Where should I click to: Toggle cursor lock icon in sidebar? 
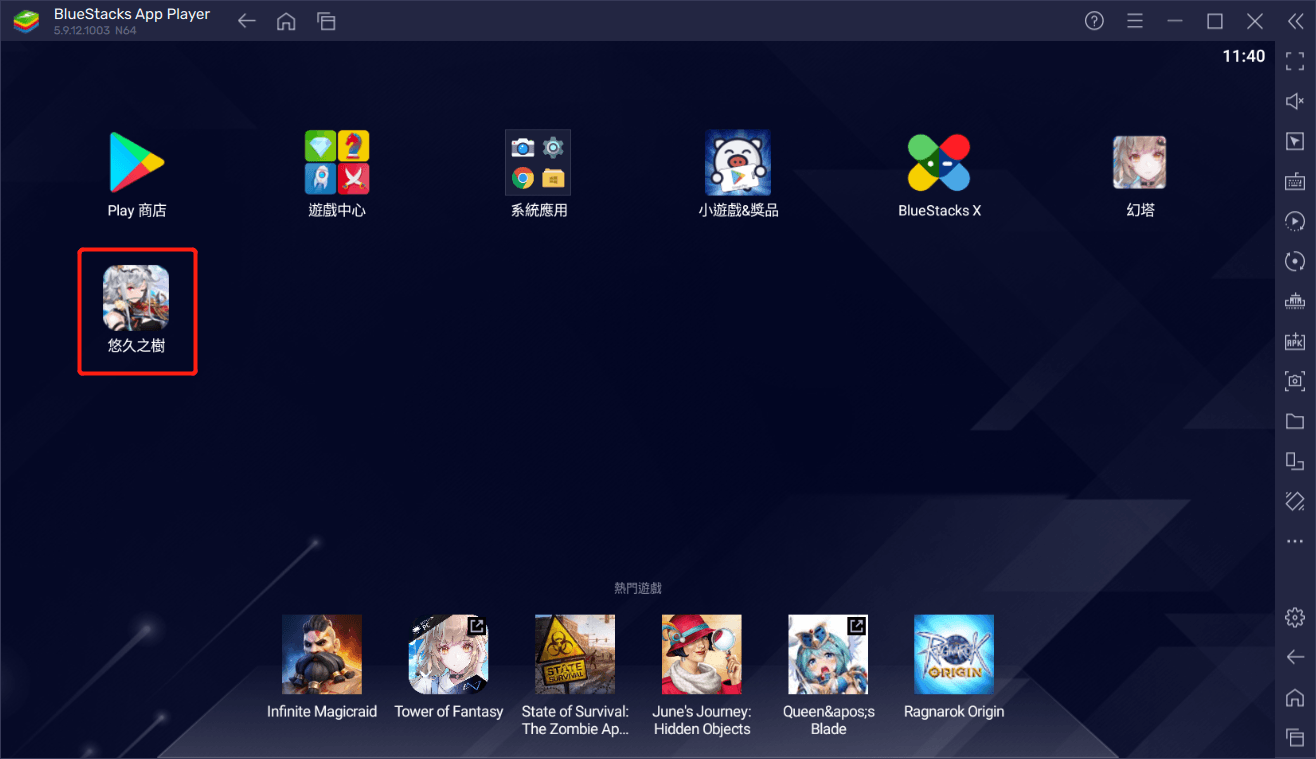1295,141
